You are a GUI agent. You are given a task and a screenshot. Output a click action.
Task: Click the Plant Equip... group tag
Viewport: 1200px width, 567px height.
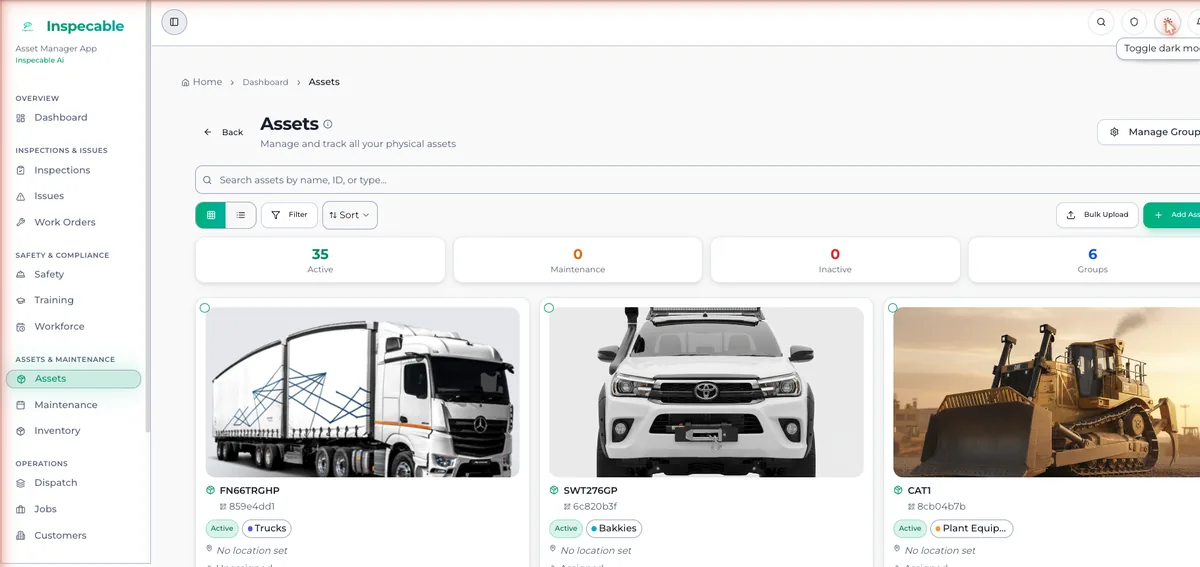tap(971, 529)
